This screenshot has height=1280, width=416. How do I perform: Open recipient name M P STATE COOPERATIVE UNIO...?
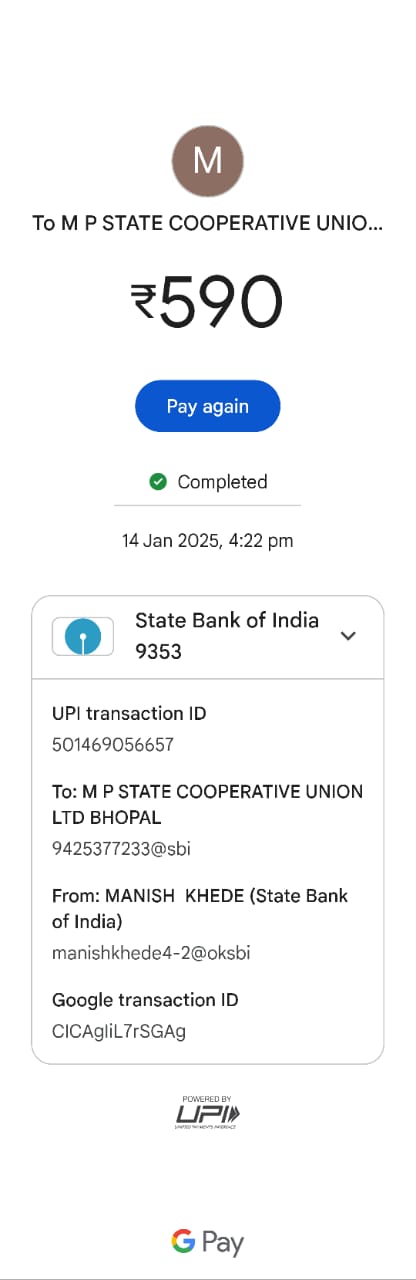208,223
